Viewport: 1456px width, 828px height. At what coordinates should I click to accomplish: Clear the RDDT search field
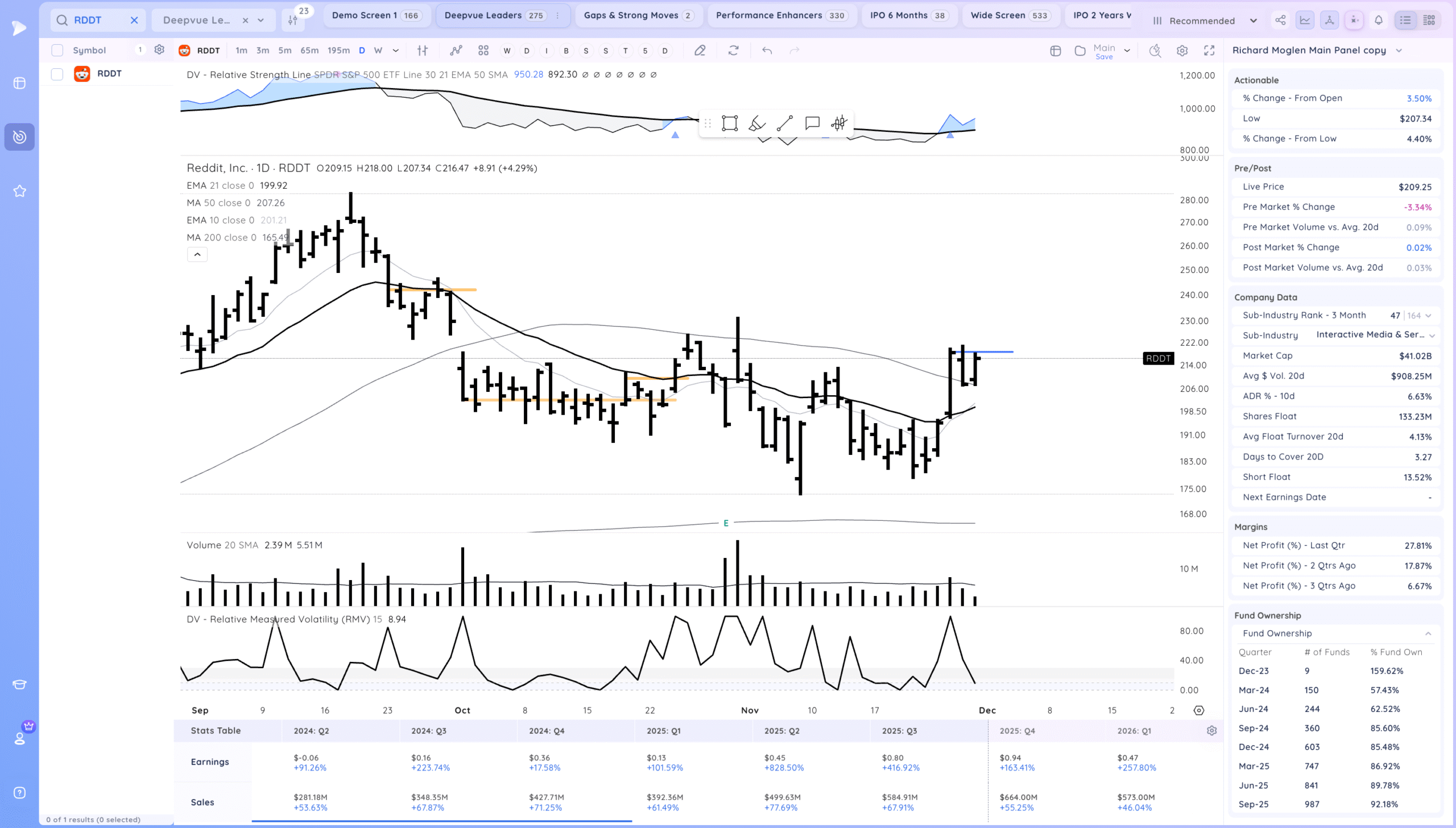pos(134,20)
